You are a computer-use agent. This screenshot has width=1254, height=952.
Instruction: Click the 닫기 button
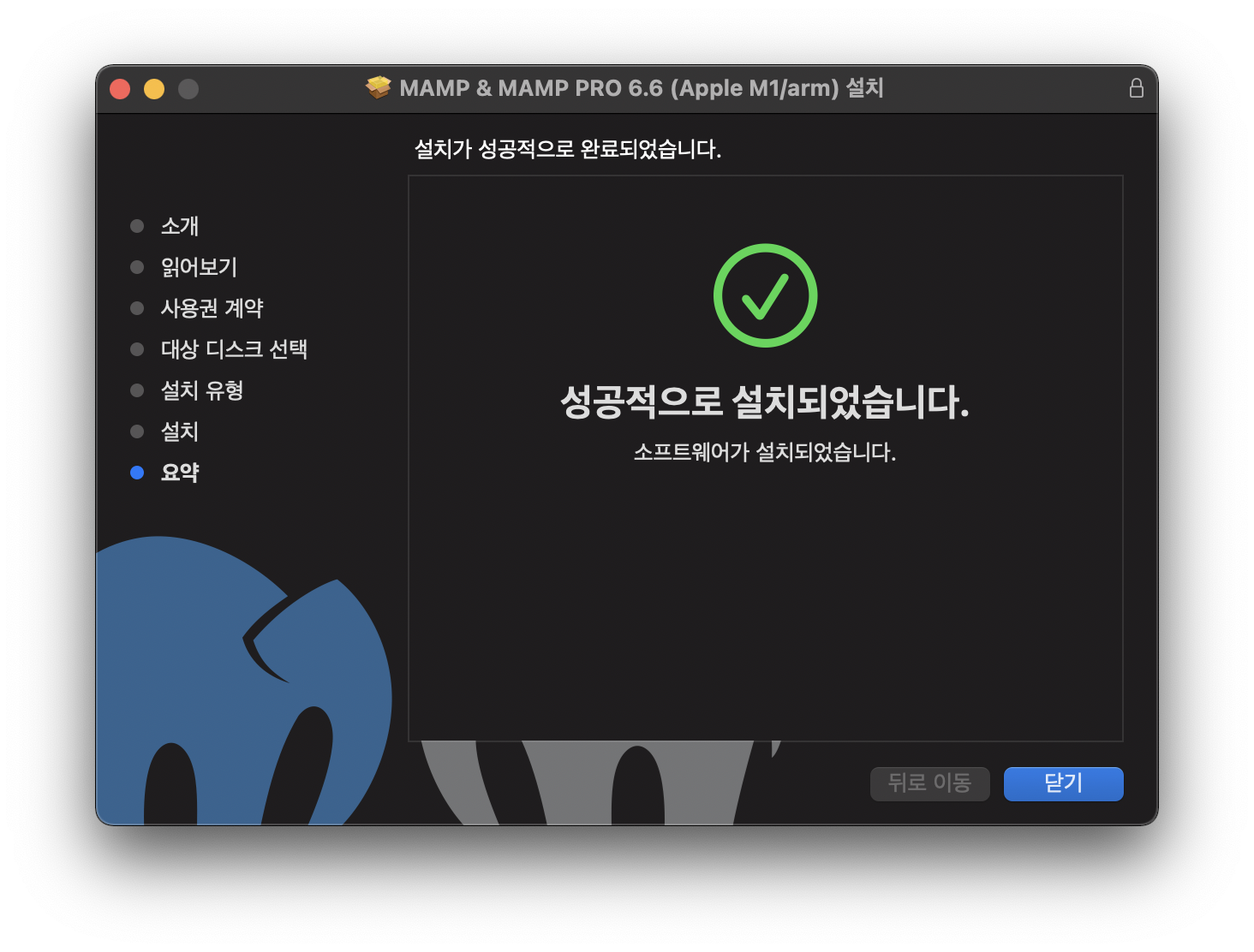tap(1063, 783)
